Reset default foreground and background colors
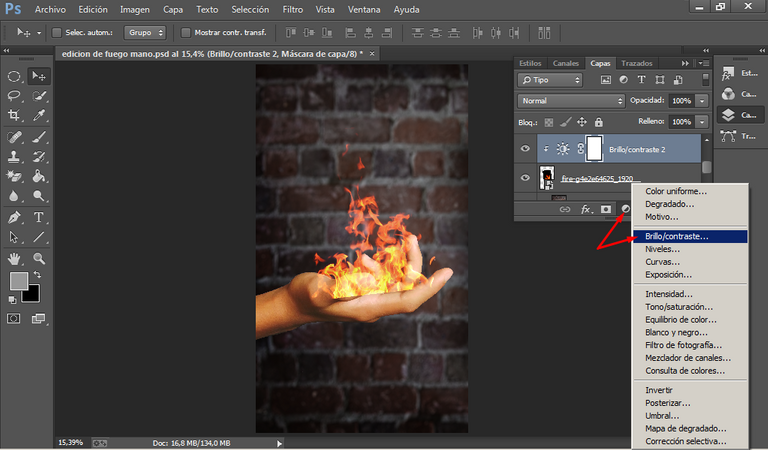The height and width of the screenshot is (450, 768). (12, 300)
